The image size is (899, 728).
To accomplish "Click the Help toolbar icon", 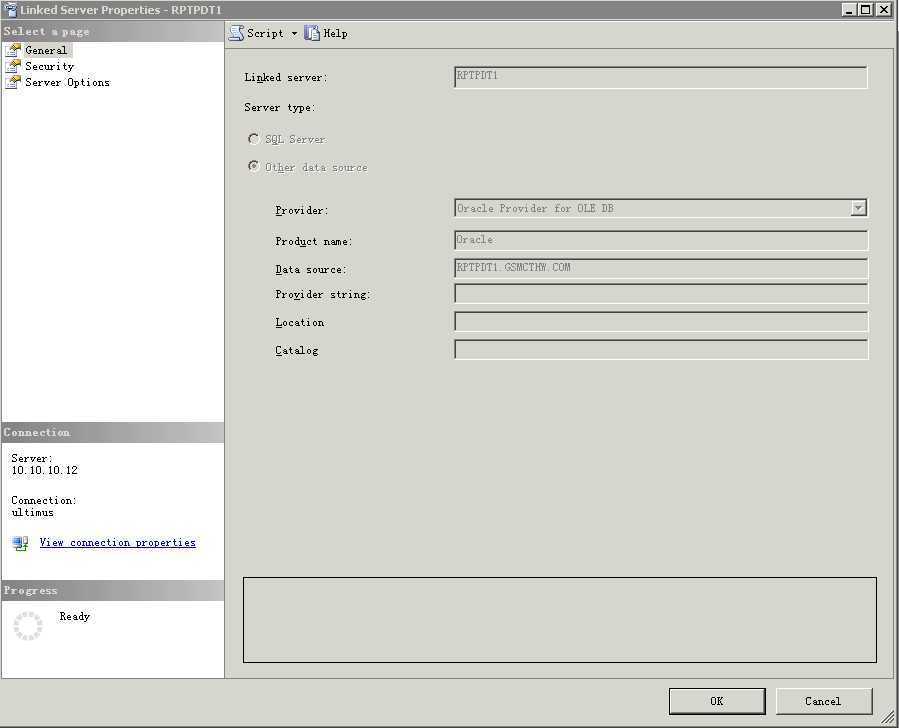I will click(x=311, y=33).
